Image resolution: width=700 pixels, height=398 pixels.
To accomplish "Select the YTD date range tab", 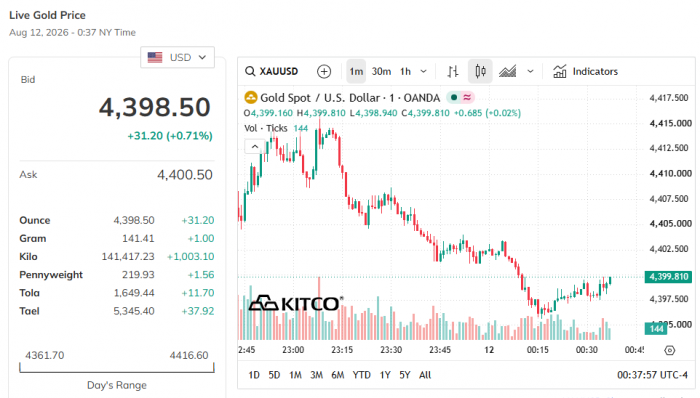I will [x=362, y=375].
